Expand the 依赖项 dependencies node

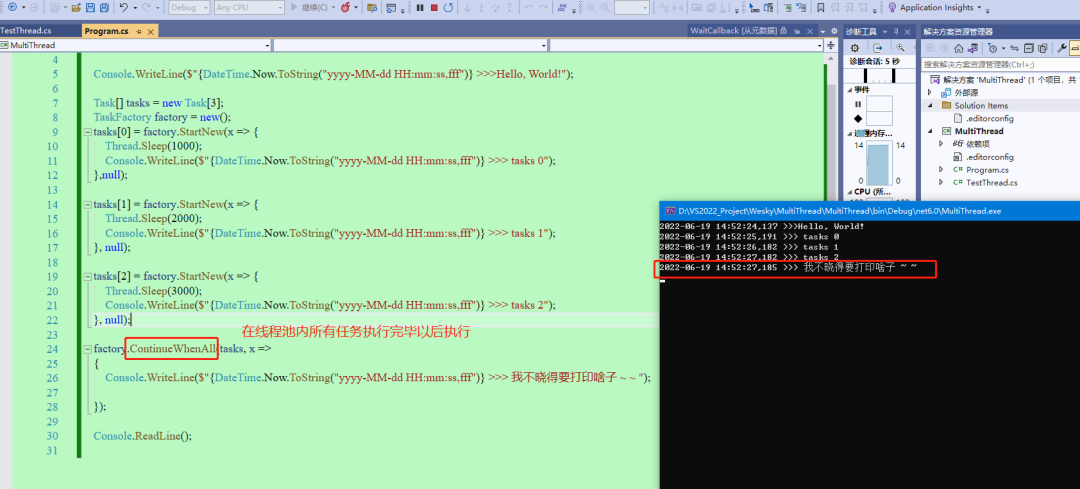pyautogui.click(x=942, y=144)
